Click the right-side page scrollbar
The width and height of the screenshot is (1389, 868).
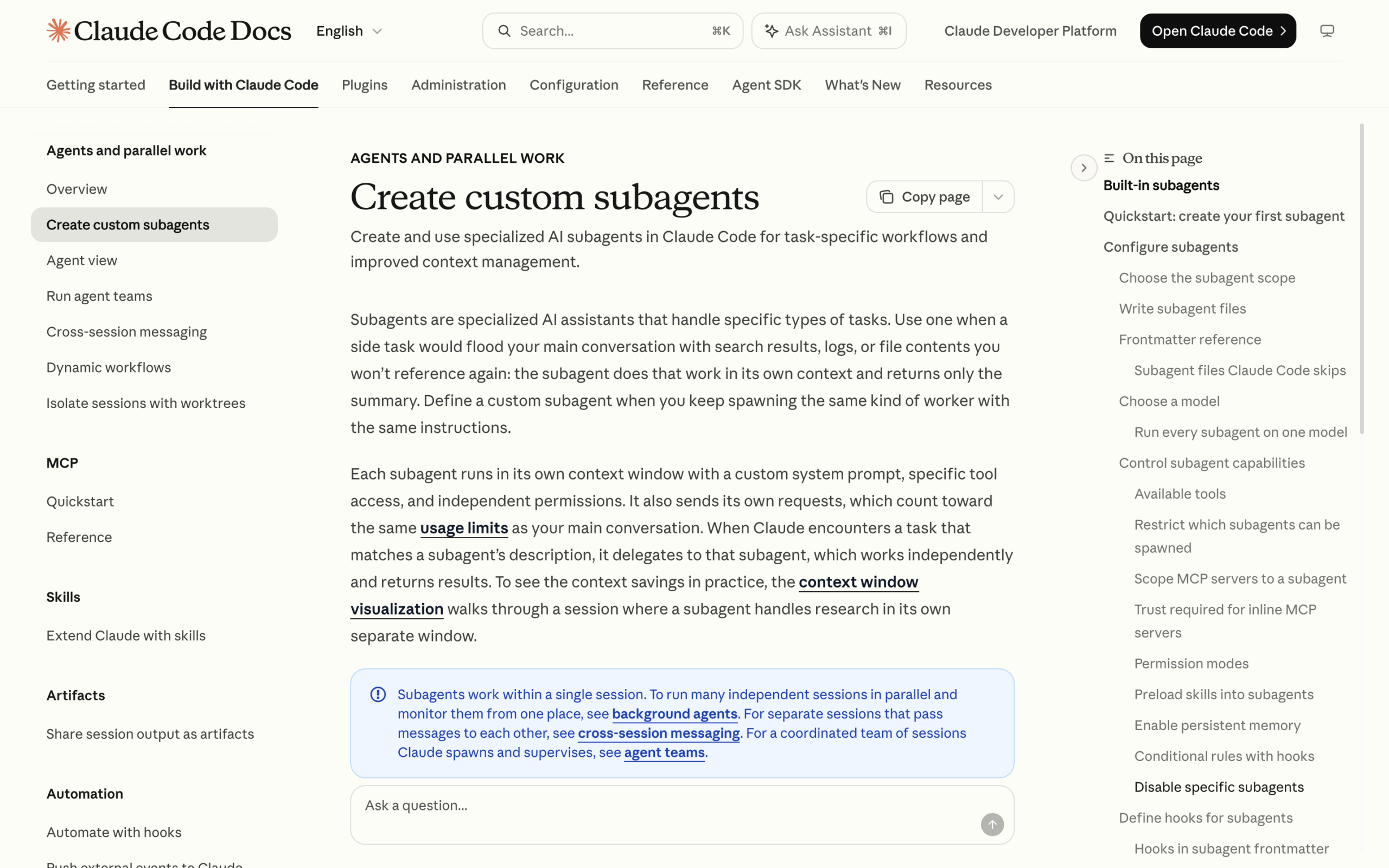click(1362, 279)
